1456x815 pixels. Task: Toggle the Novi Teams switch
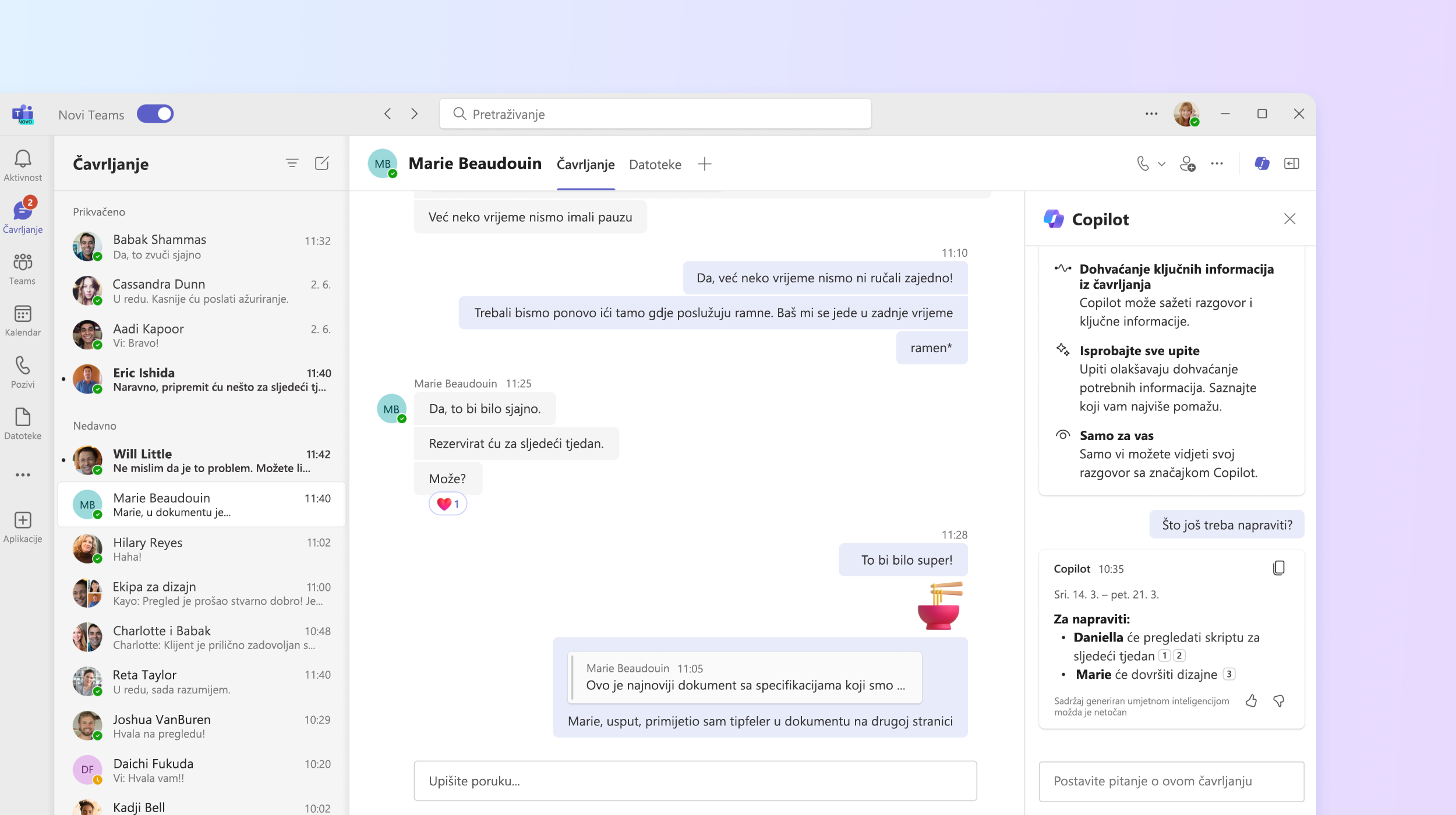click(x=155, y=114)
